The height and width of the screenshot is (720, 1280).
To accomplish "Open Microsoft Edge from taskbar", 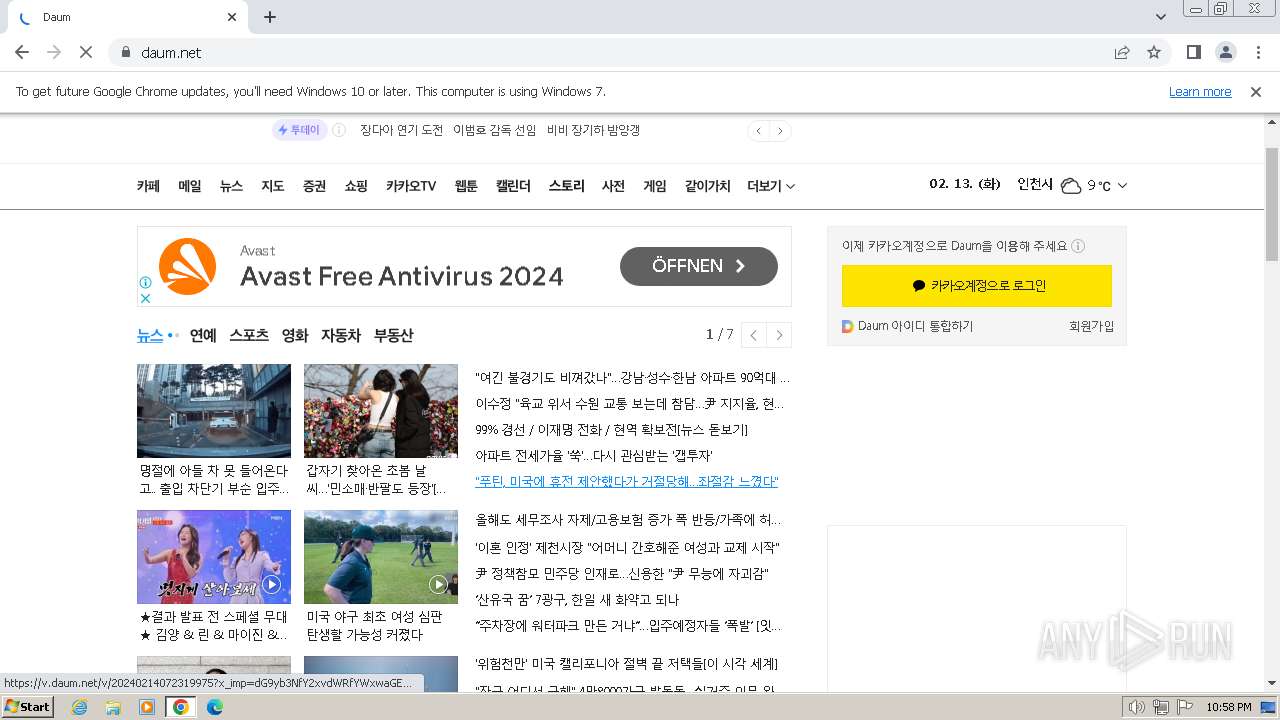I will point(215,707).
